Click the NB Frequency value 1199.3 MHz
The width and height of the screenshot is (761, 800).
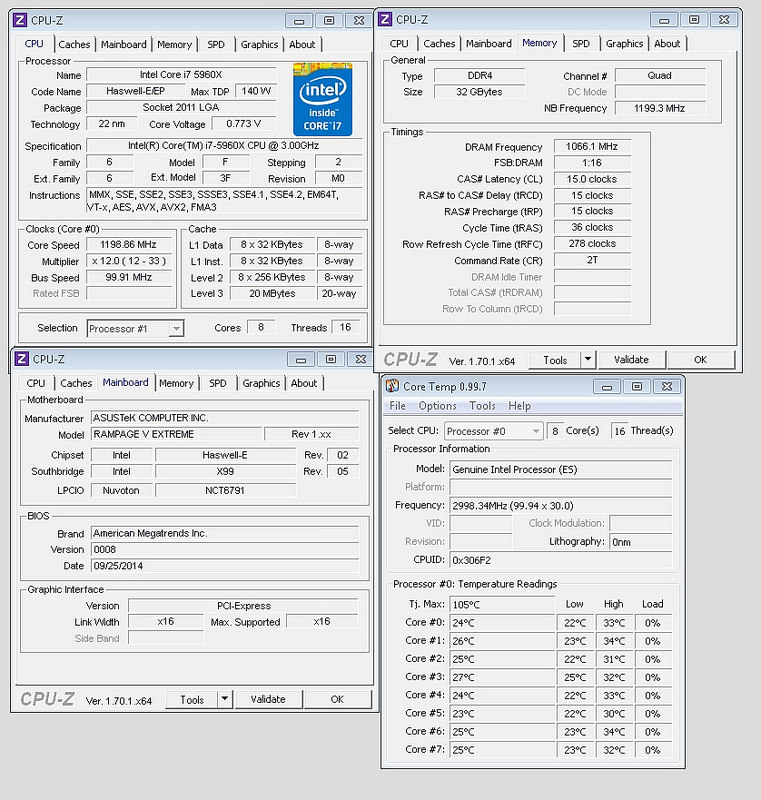point(660,108)
